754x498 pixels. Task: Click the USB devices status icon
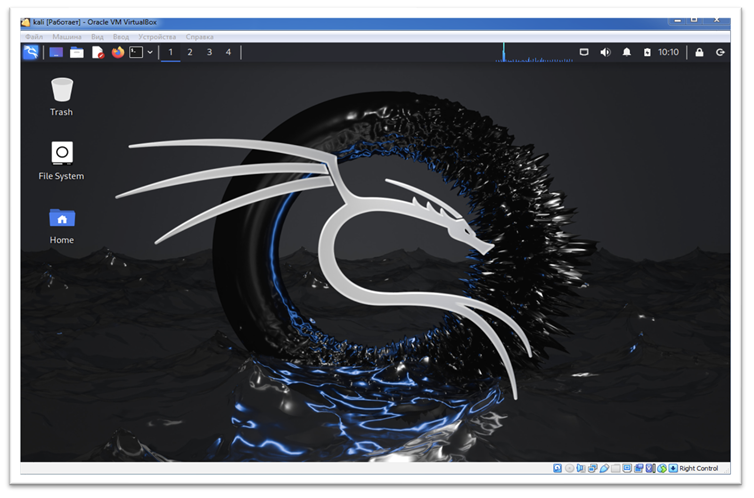pos(604,468)
